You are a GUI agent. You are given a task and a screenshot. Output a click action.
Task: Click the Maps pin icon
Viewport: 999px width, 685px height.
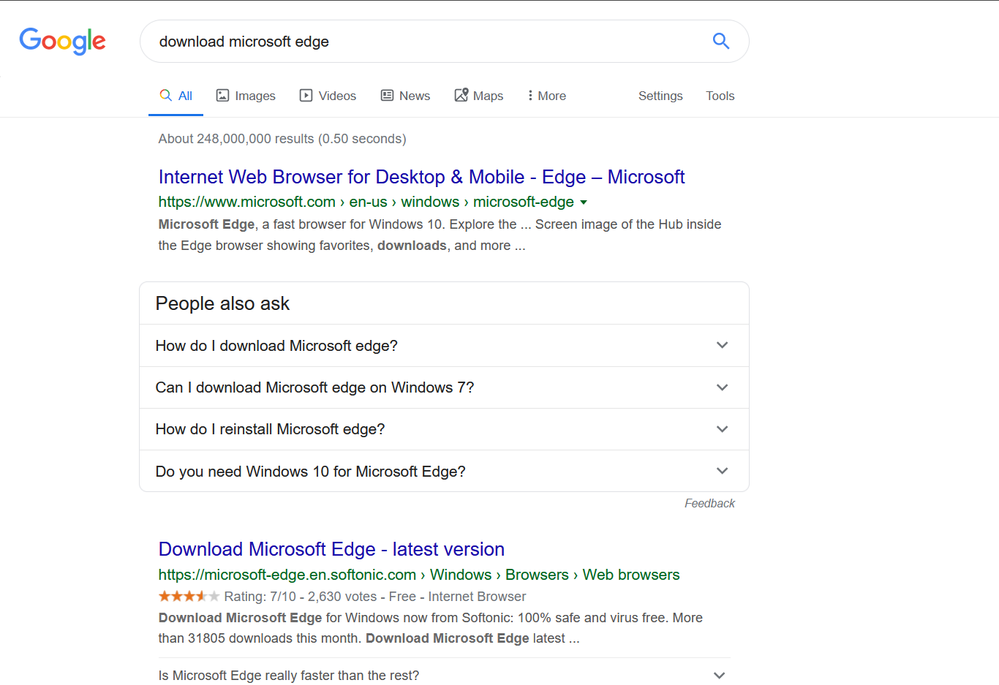[461, 96]
